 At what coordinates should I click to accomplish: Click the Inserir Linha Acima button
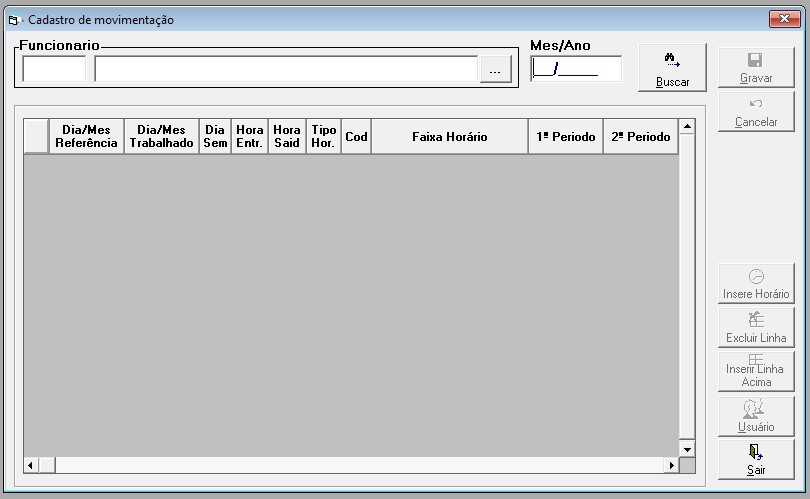point(756,371)
